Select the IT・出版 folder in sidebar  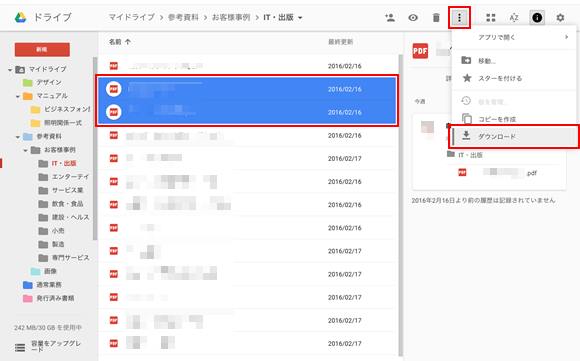coord(64,163)
